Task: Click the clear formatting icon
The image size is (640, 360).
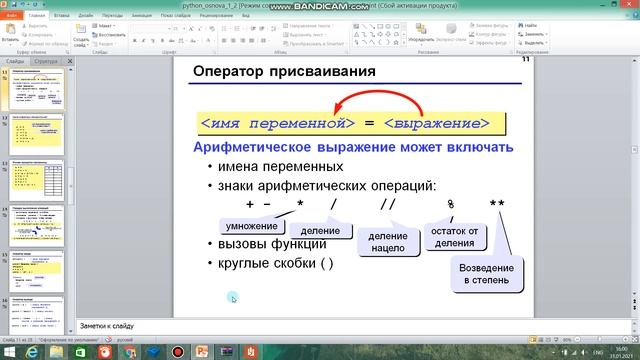Action: click(x=211, y=29)
